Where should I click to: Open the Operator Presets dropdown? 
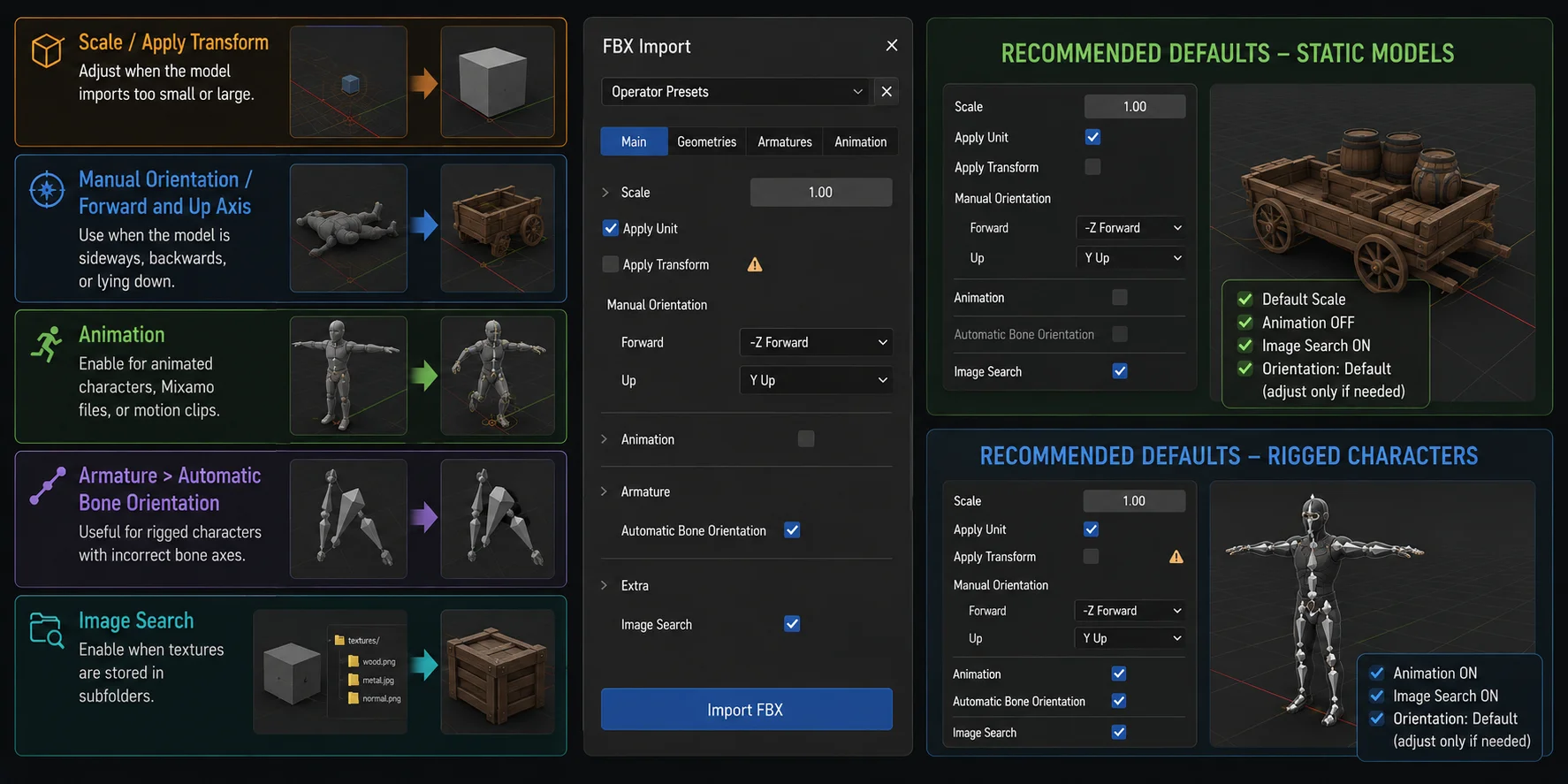tap(736, 92)
